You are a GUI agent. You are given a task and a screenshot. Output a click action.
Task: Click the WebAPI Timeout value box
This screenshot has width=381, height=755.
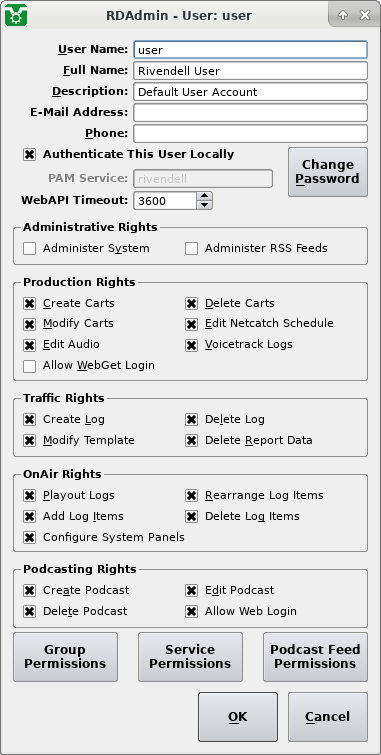[165, 200]
